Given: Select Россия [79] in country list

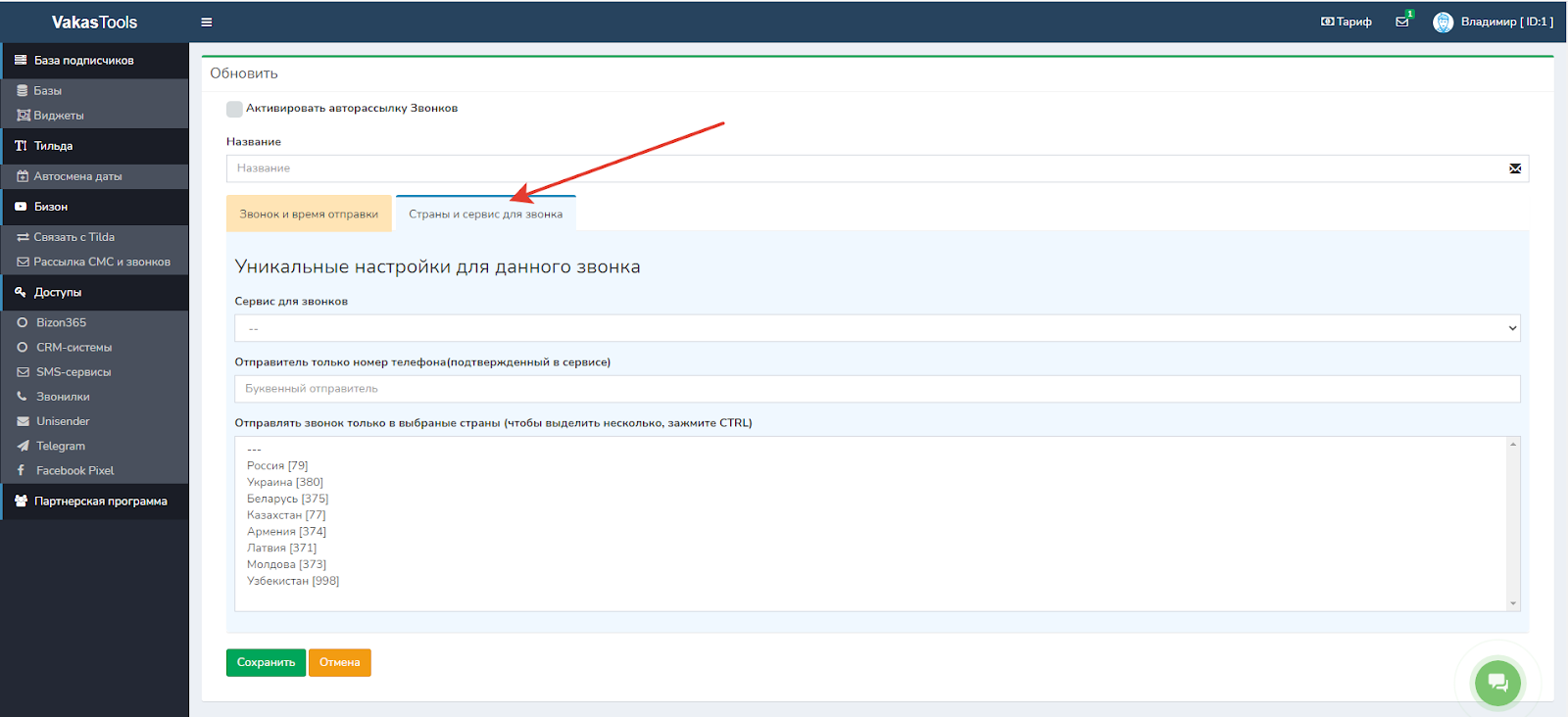Looking at the screenshot, I should 277,465.
